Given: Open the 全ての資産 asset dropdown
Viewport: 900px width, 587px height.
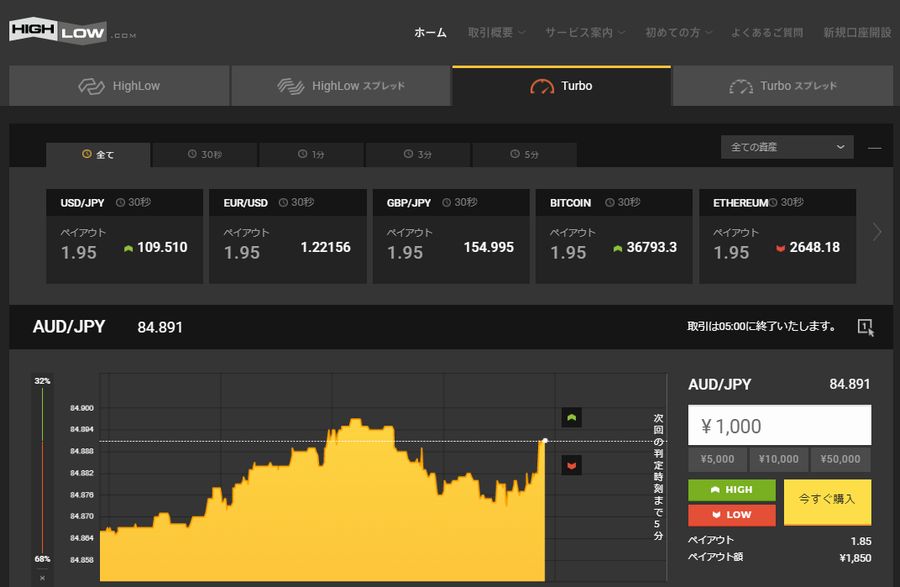Looking at the screenshot, I should click(787, 147).
